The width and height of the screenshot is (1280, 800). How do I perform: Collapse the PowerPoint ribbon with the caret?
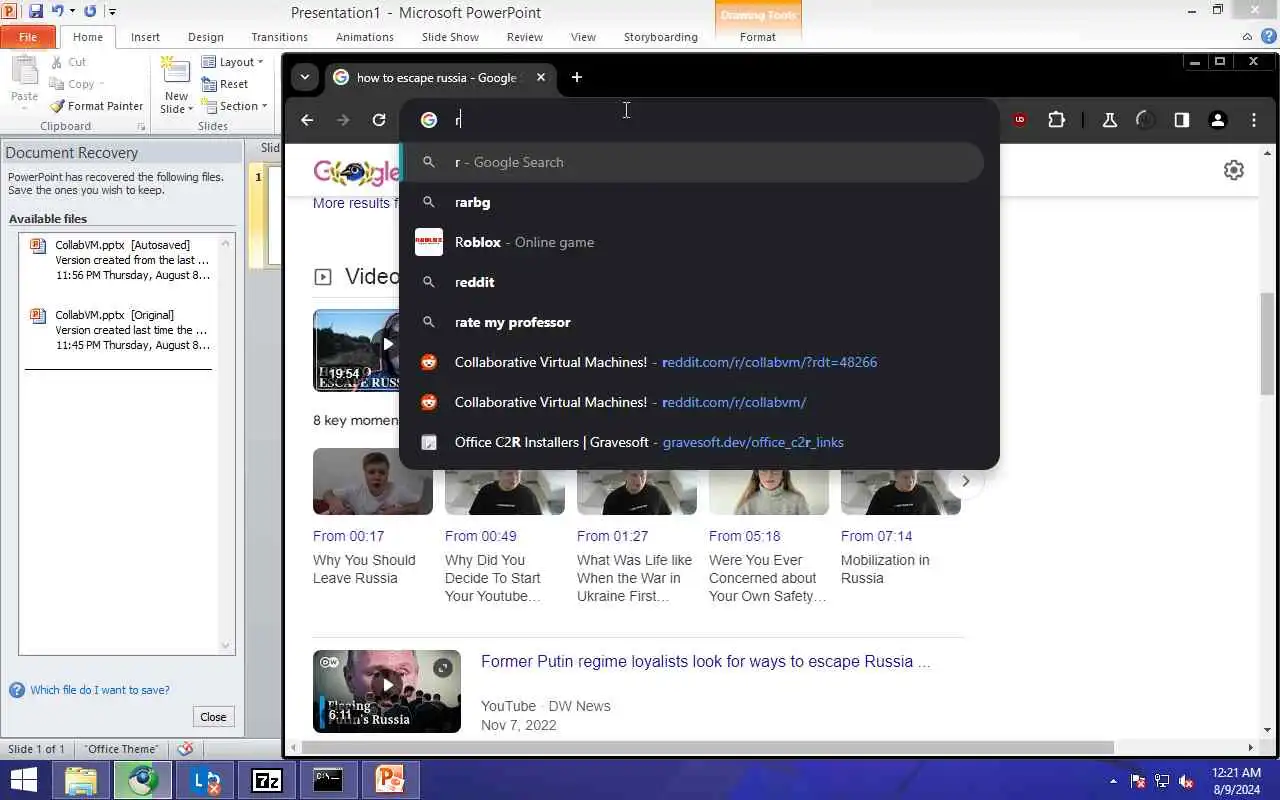click(x=1247, y=37)
